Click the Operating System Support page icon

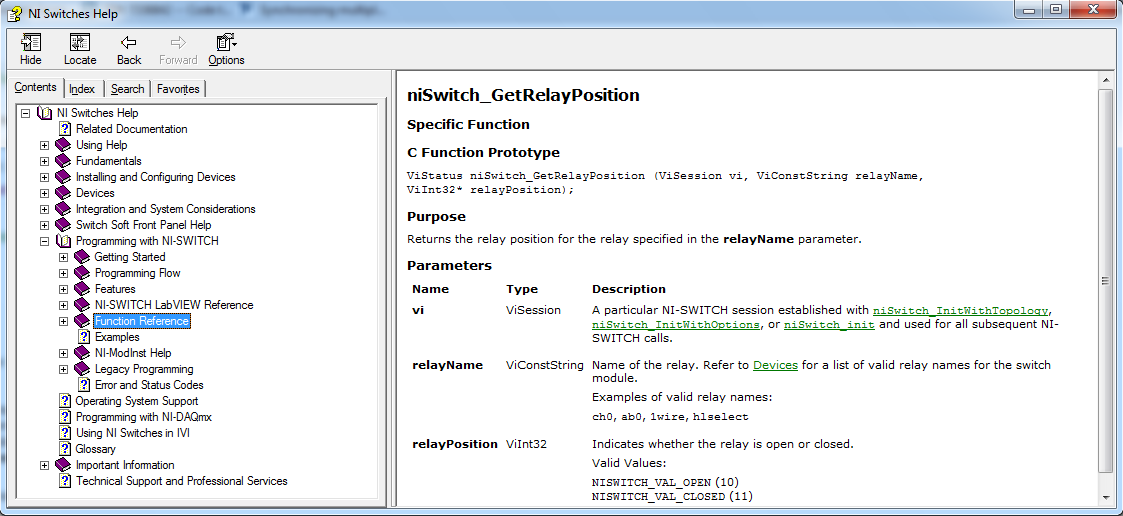coord(65,401)
